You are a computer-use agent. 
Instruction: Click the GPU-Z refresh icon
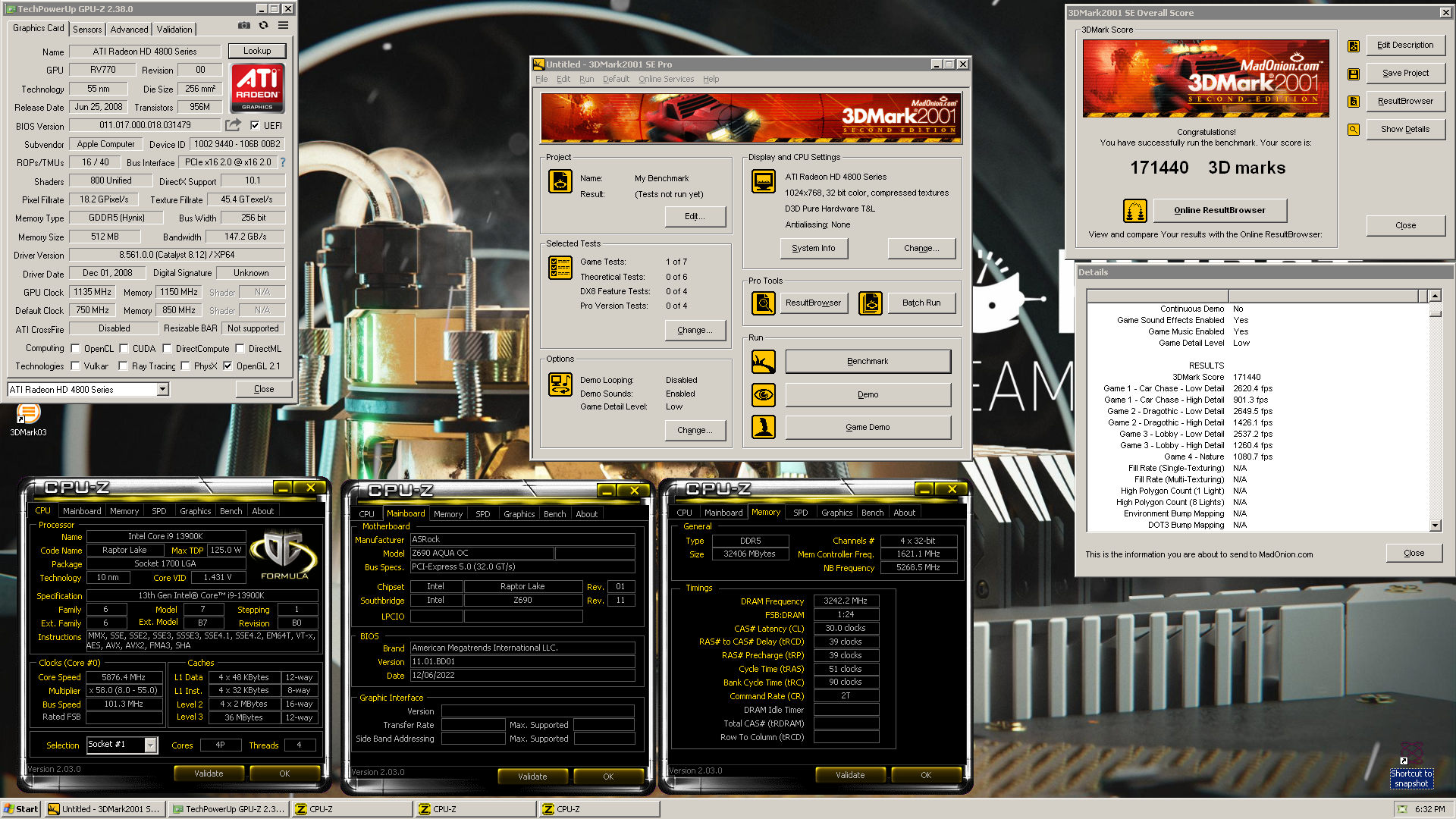coord(263,26)
